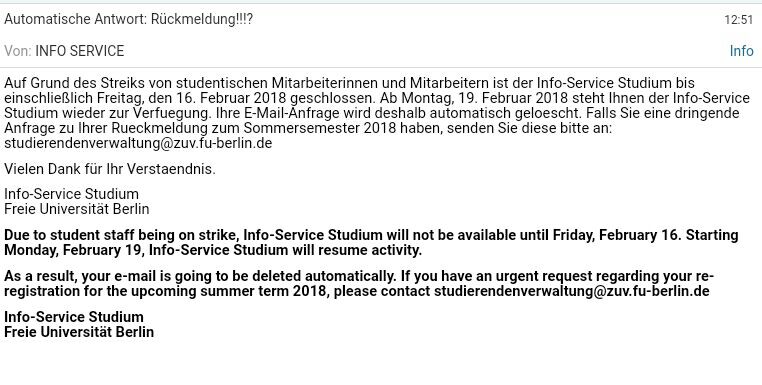Click the bold Freie Universität Berlin line

point(79,332)
